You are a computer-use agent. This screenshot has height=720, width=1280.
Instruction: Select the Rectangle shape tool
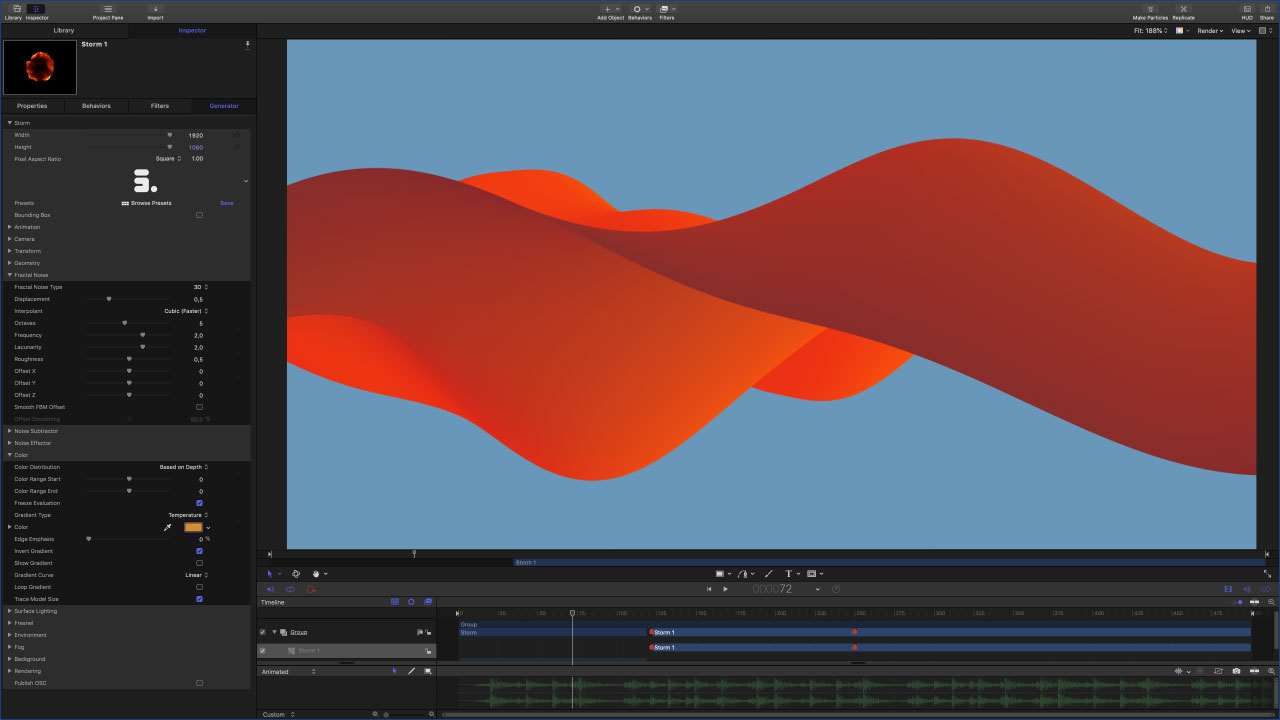[x=719, y=574]
